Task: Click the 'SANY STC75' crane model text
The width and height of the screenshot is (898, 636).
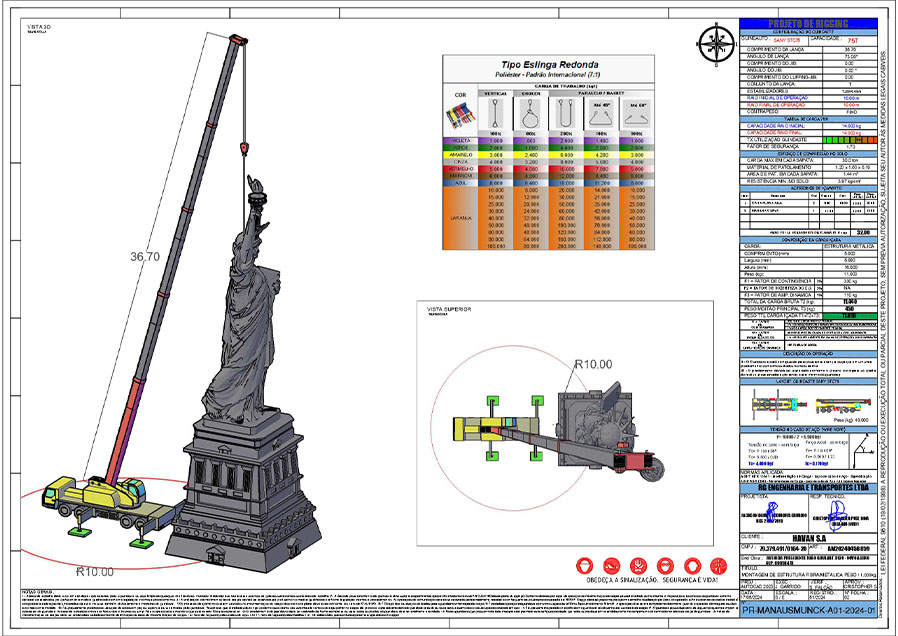Action: [x=787, y=41]
